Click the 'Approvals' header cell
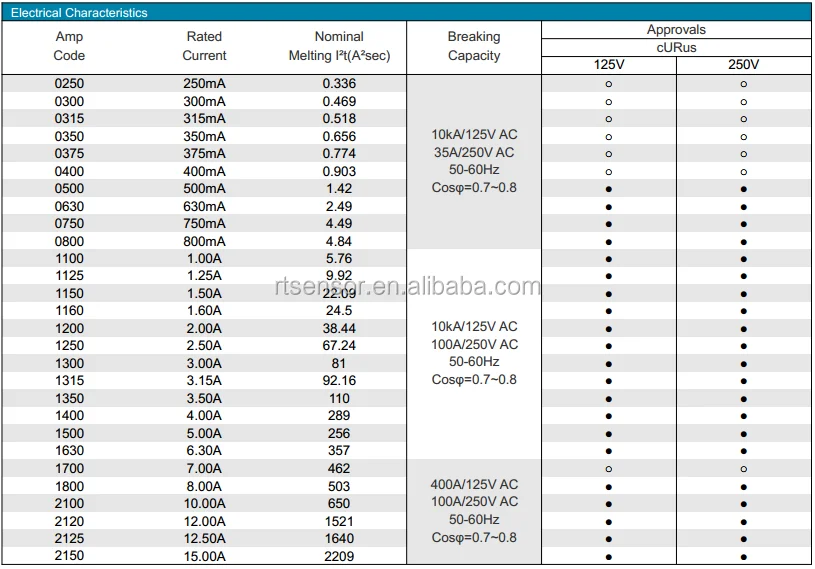Image resolution: width=815 pixels, height=569 pixels. (x=676, y=30)
